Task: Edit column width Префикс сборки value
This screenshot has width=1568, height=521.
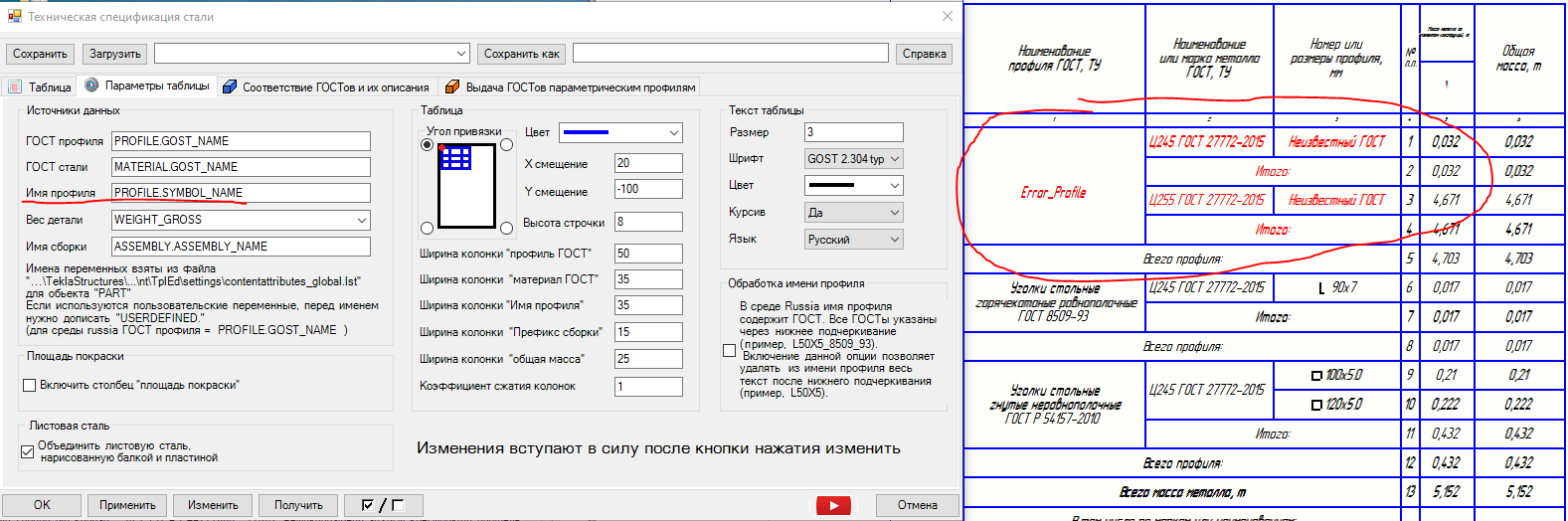Action: coord(648,332)
